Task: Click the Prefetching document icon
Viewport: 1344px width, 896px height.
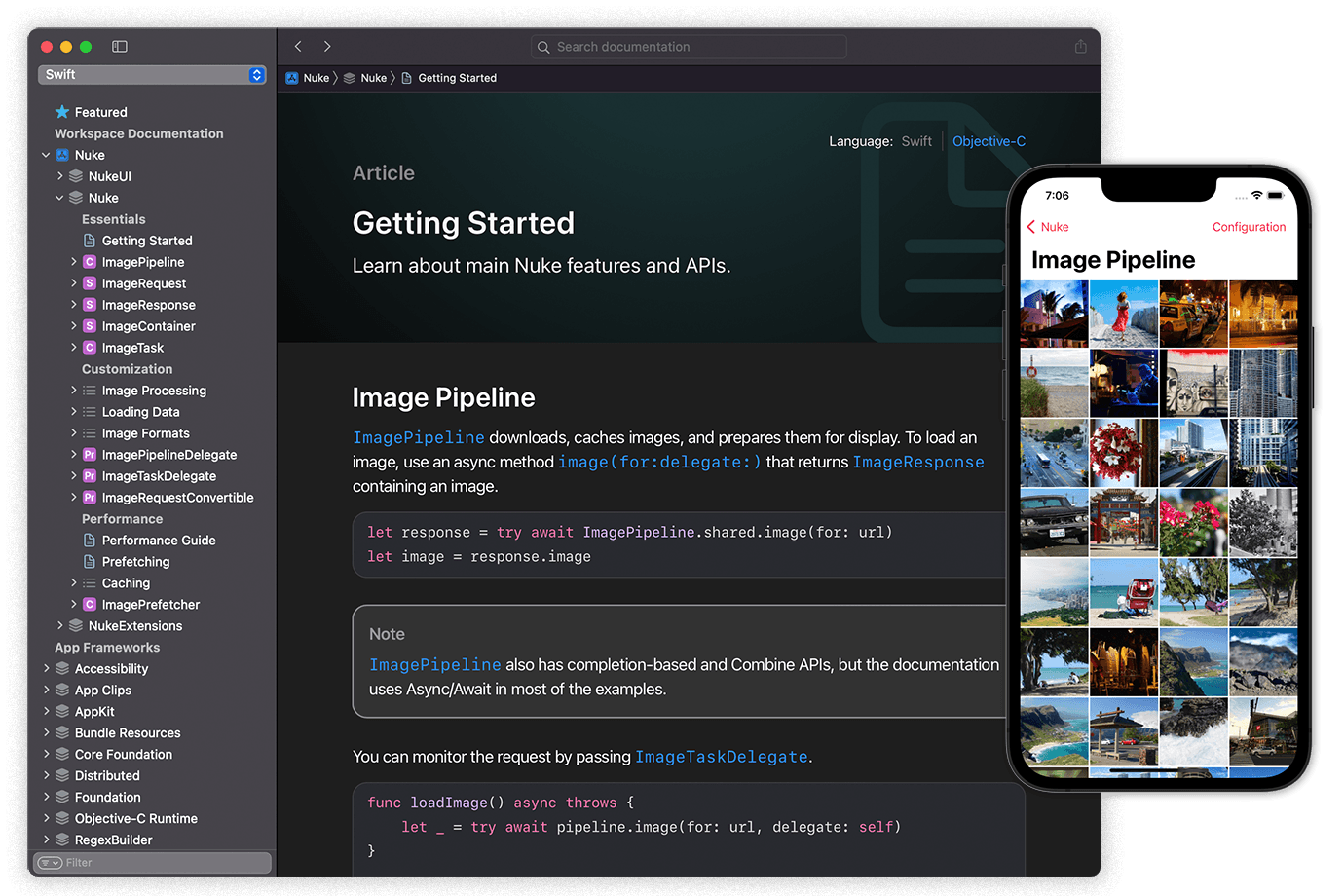Action: point(90,562)
